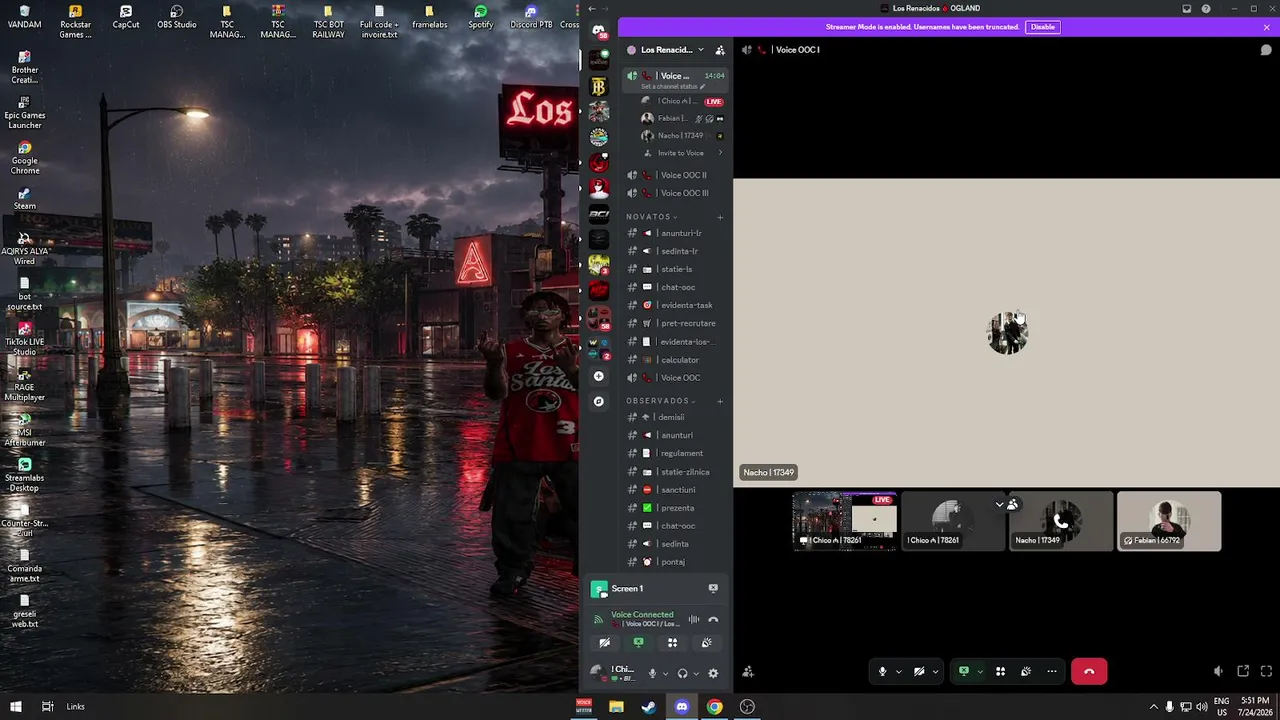Enter full screen call view

(x=1266, y=672)
